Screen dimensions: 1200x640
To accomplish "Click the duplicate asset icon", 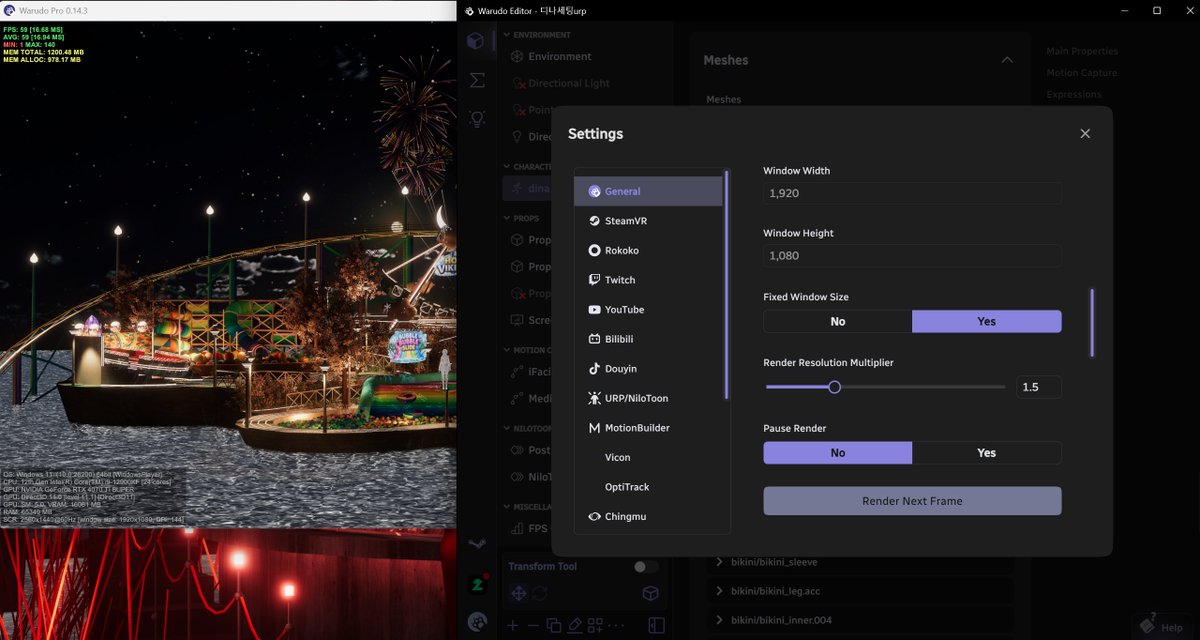I will [554, 625].
